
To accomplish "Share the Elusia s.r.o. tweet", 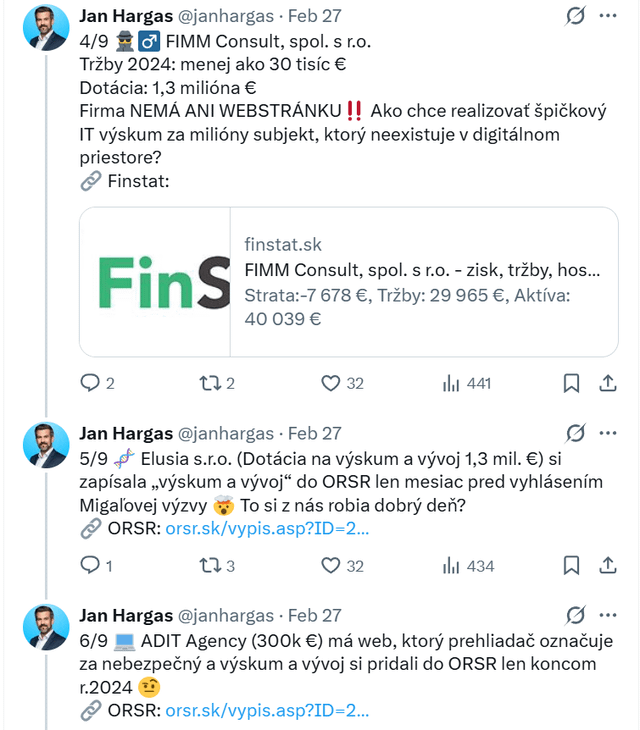I will click(607, 566).
